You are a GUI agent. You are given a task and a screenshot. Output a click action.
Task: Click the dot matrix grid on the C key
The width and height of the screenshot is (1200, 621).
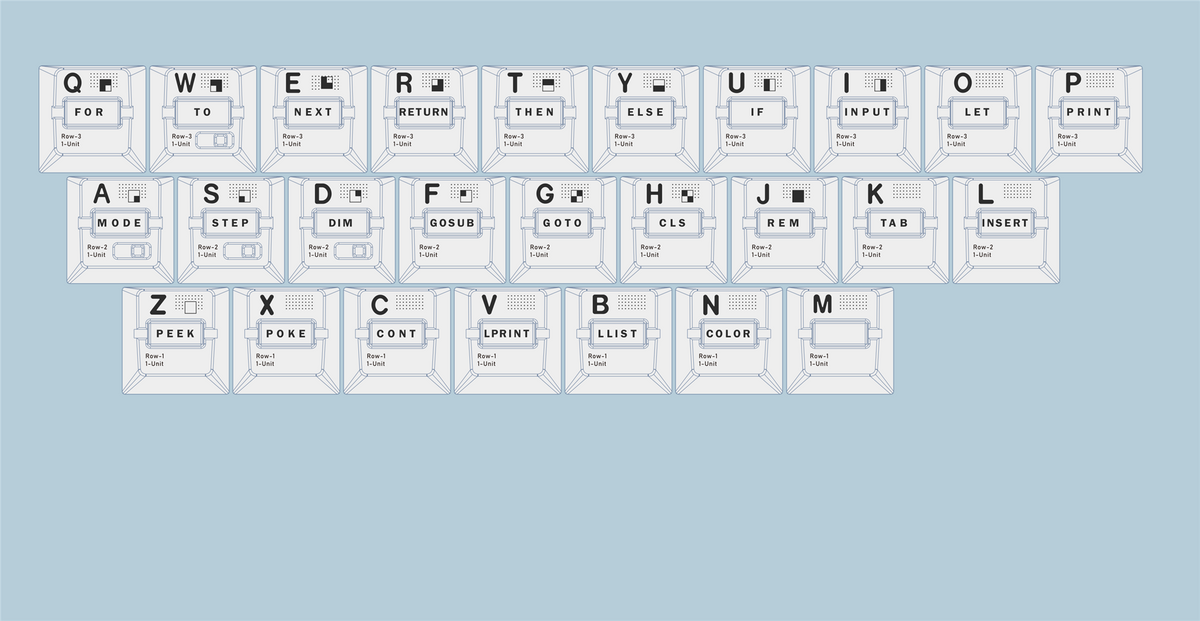click(x=408, y=302)
